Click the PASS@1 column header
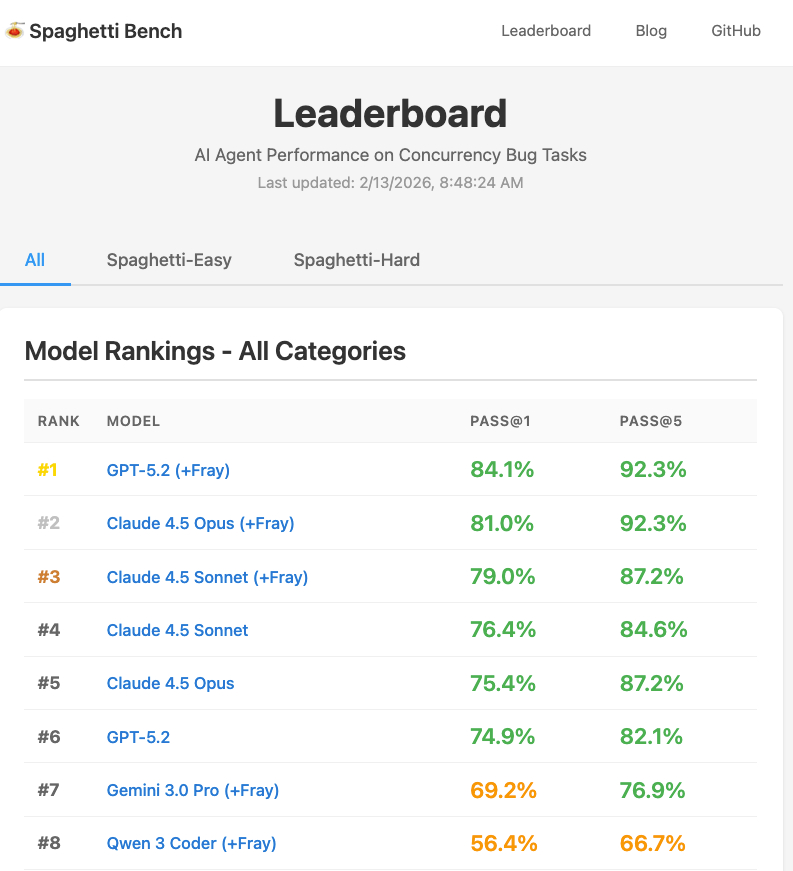The image size is (793, 871). tap(500, 421)
